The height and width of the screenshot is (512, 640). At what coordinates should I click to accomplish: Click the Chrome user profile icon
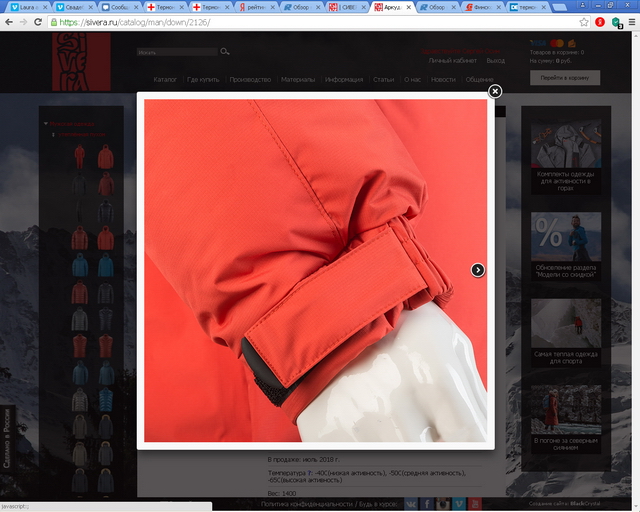pos(582,5)
